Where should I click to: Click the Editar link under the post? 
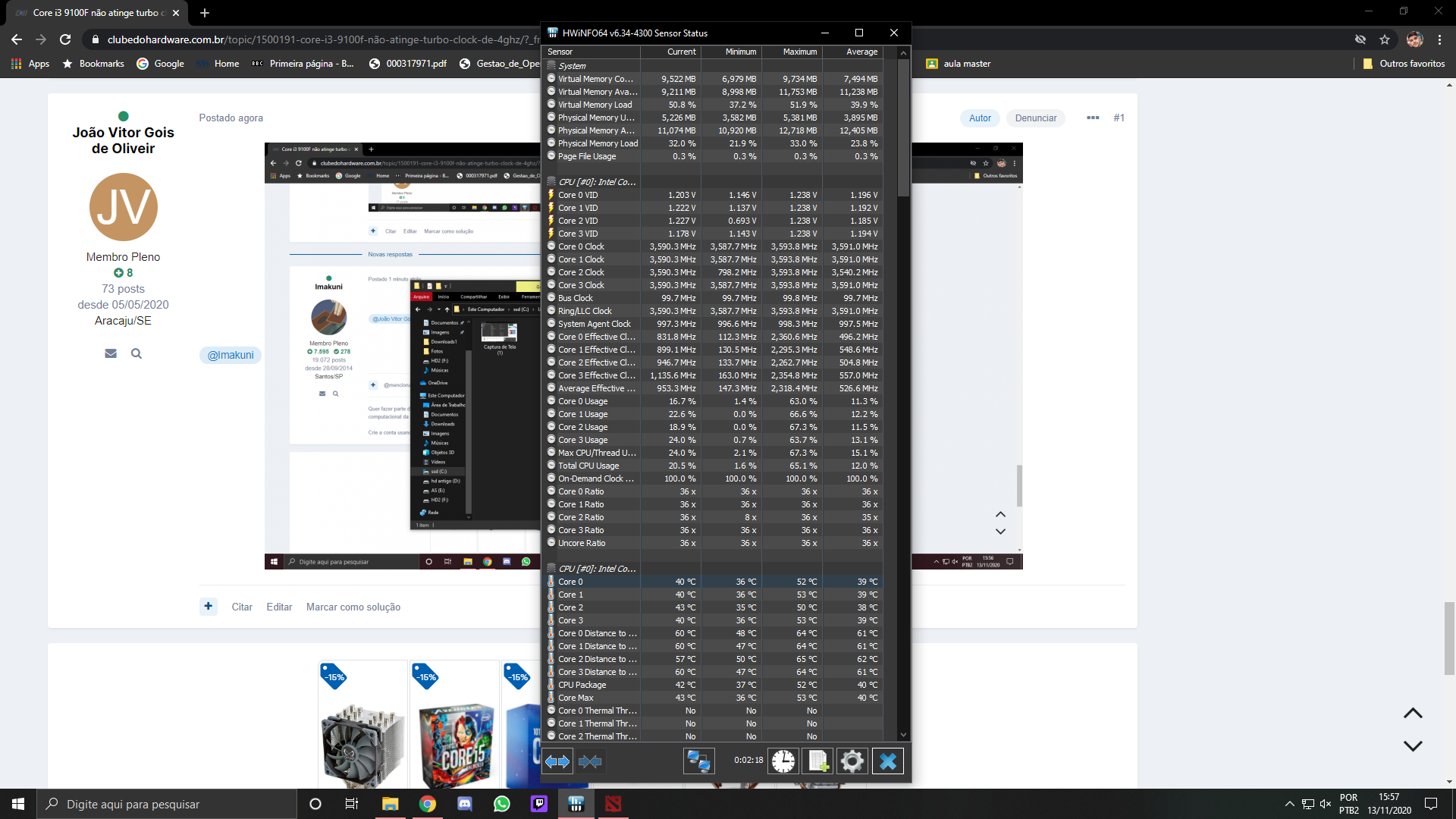coord(279,607)
